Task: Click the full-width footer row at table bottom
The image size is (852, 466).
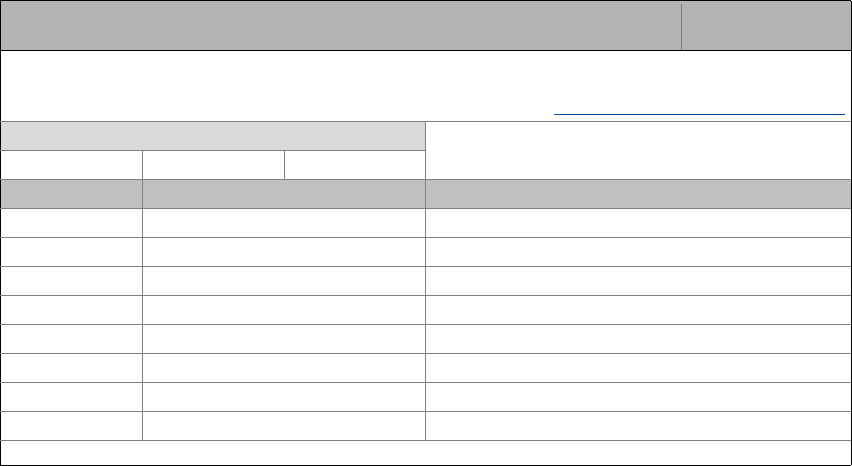Action: (426, 452)
